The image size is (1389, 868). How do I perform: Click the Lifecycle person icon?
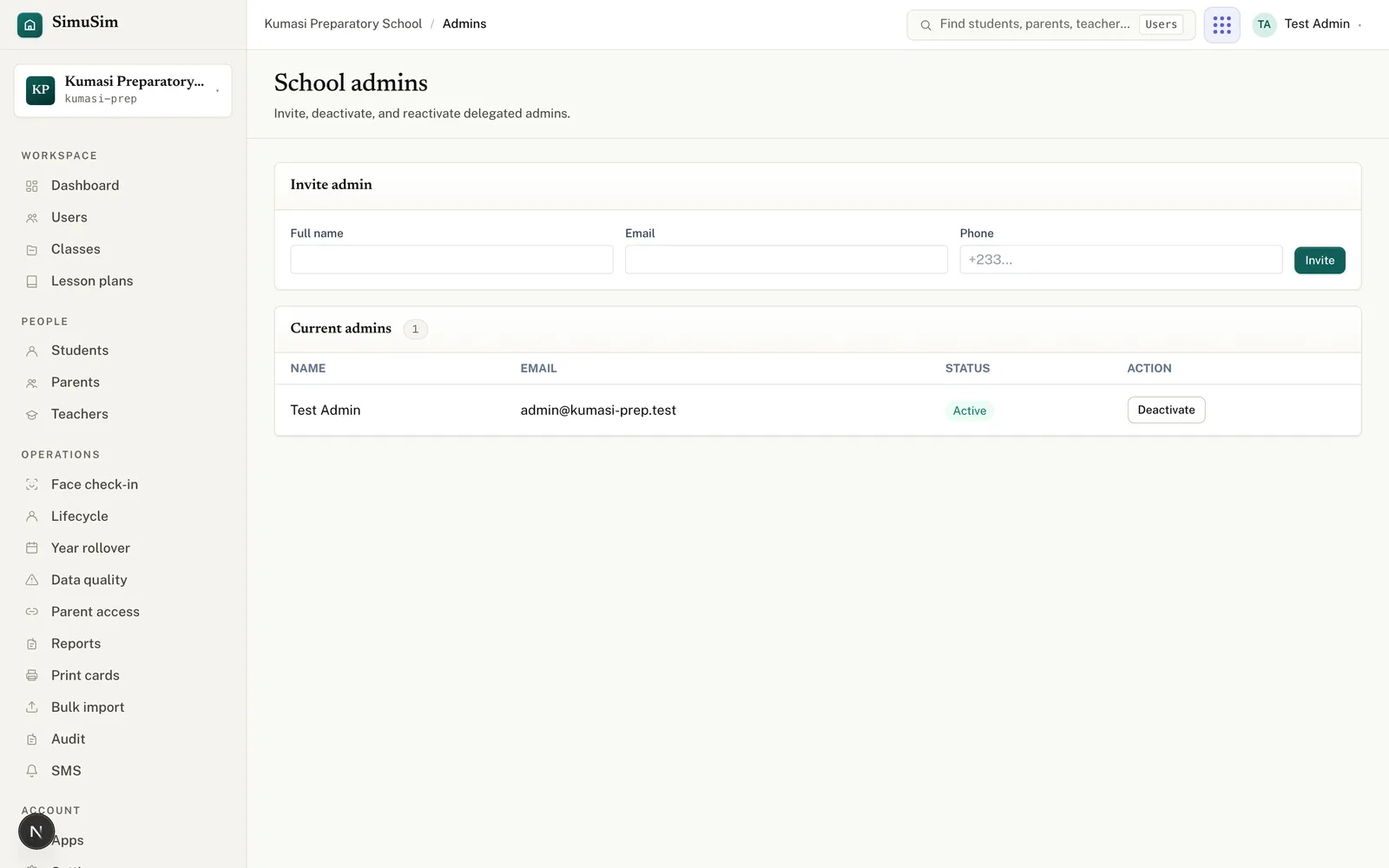pyautogui.click(x=32, y=516)
